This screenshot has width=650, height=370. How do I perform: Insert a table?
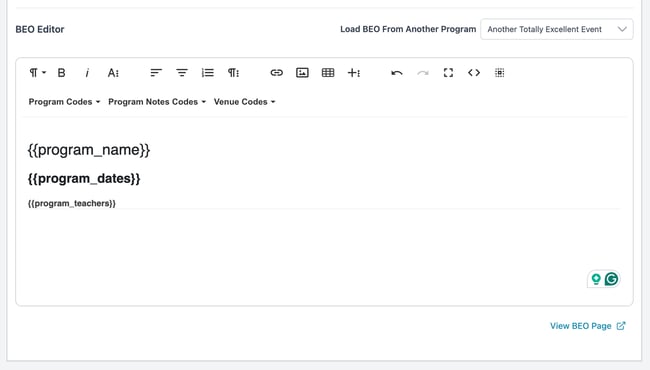[x=328, y=73]
